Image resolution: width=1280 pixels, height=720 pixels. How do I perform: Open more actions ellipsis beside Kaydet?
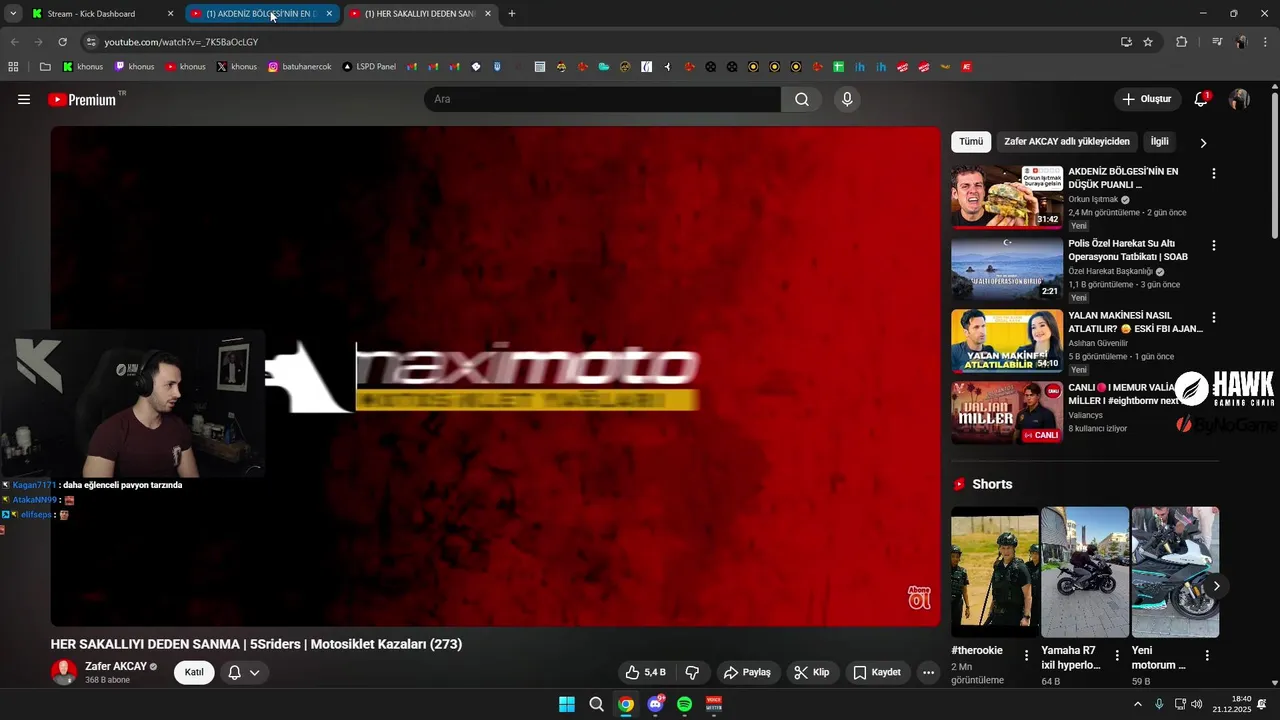point(928,672)
